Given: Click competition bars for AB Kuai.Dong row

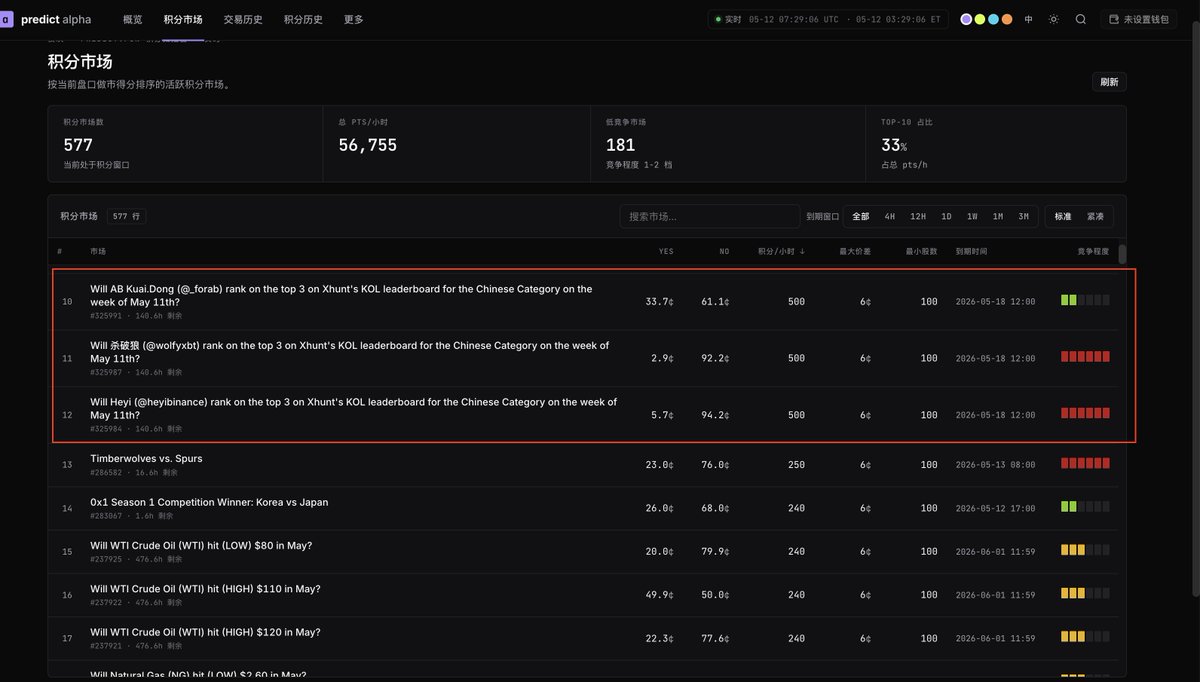Looking at the screenshot, I should coord(1085,300).
